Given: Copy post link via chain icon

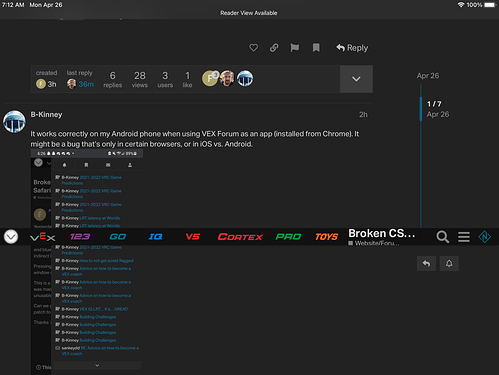Looking at the screenshot, I should click(274, 48).
